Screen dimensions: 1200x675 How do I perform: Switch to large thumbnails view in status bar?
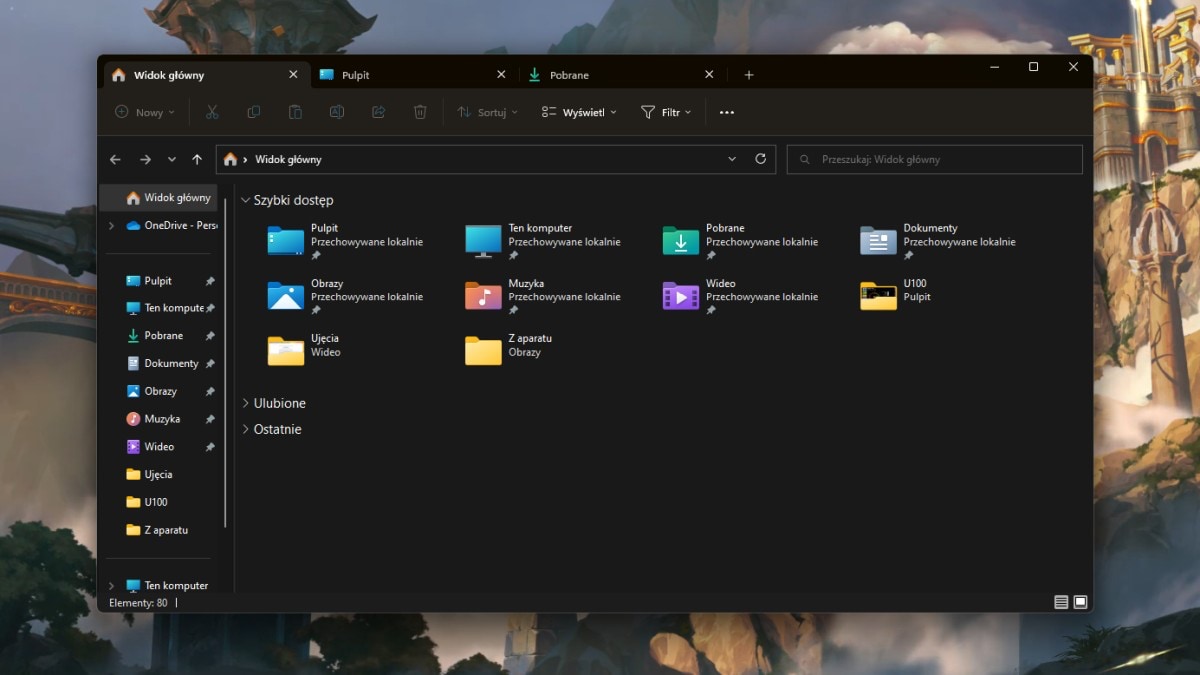[x=1080, y=602]
